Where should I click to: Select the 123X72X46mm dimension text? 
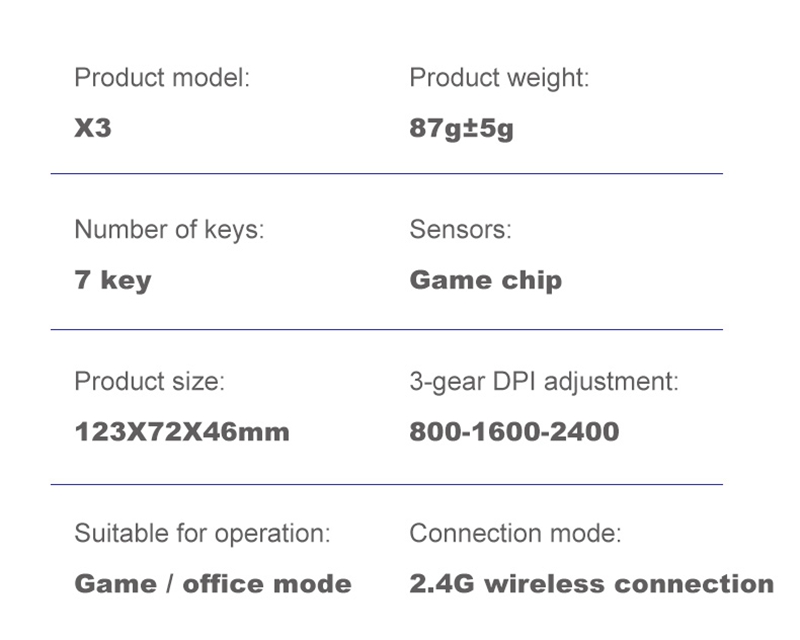click(x=182, y=432)
